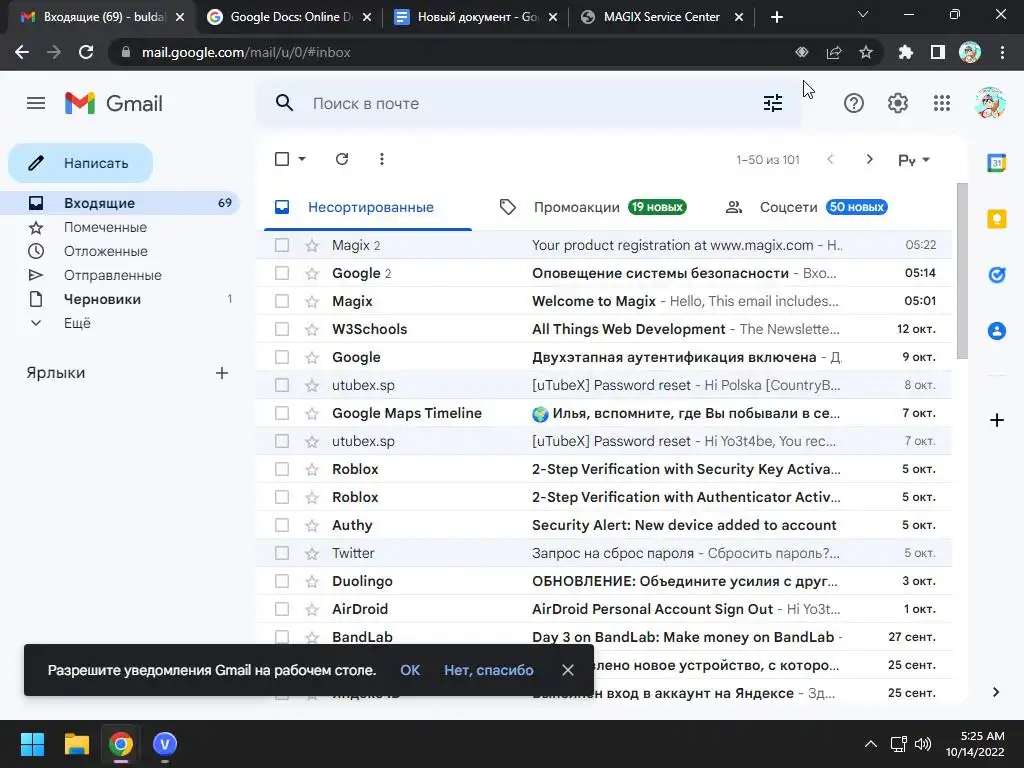Open Chrome extensions puzzle icon

click(905, 52)
